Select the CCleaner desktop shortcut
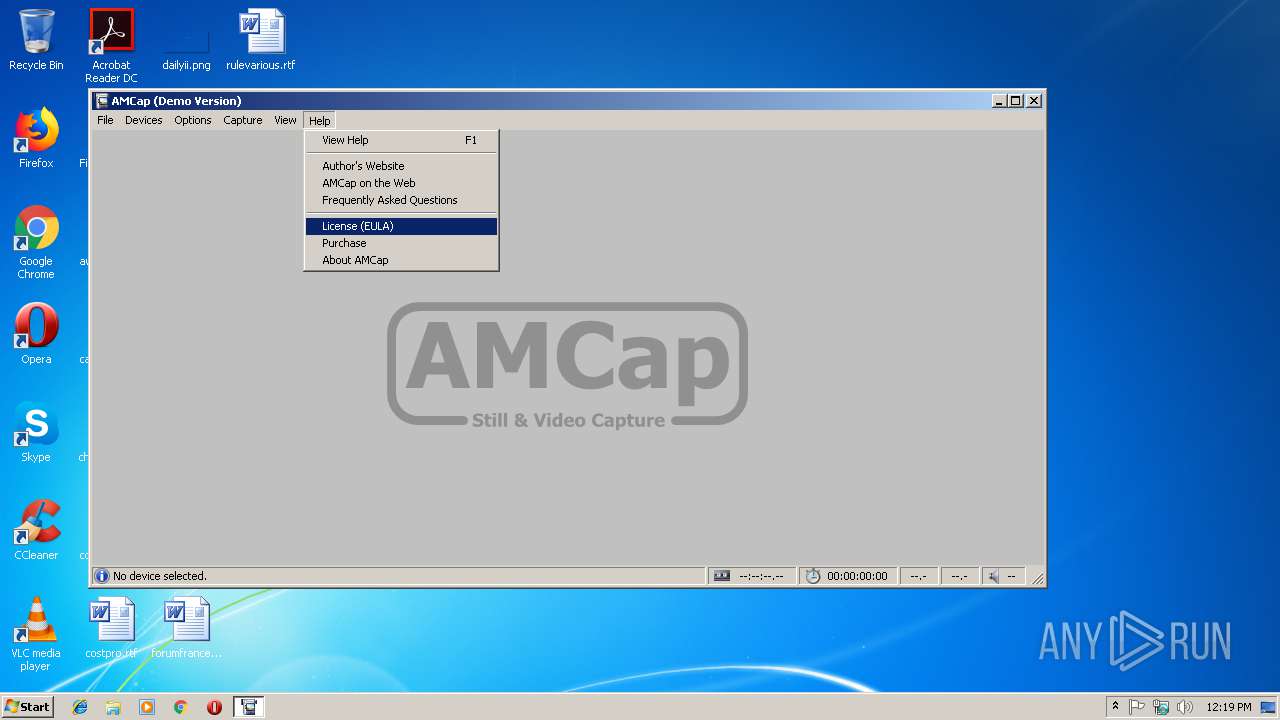 36,530
